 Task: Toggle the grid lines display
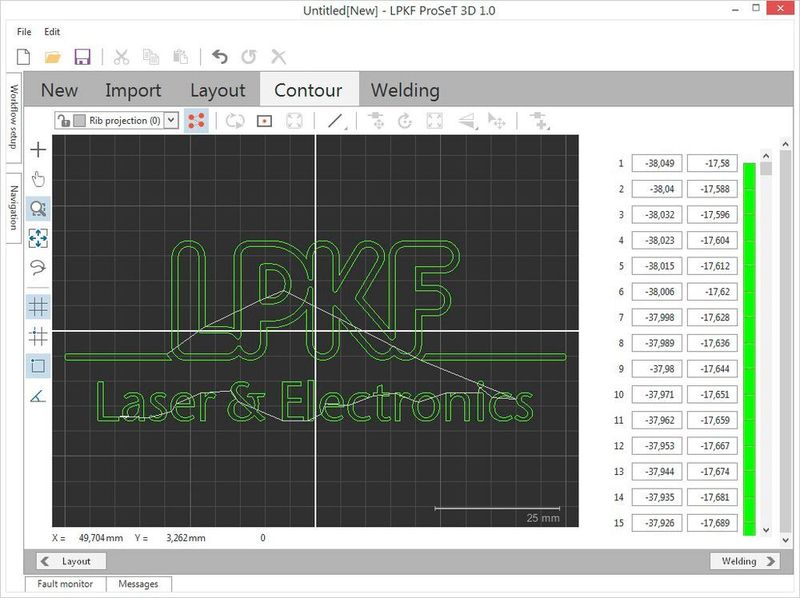[38, 306]
